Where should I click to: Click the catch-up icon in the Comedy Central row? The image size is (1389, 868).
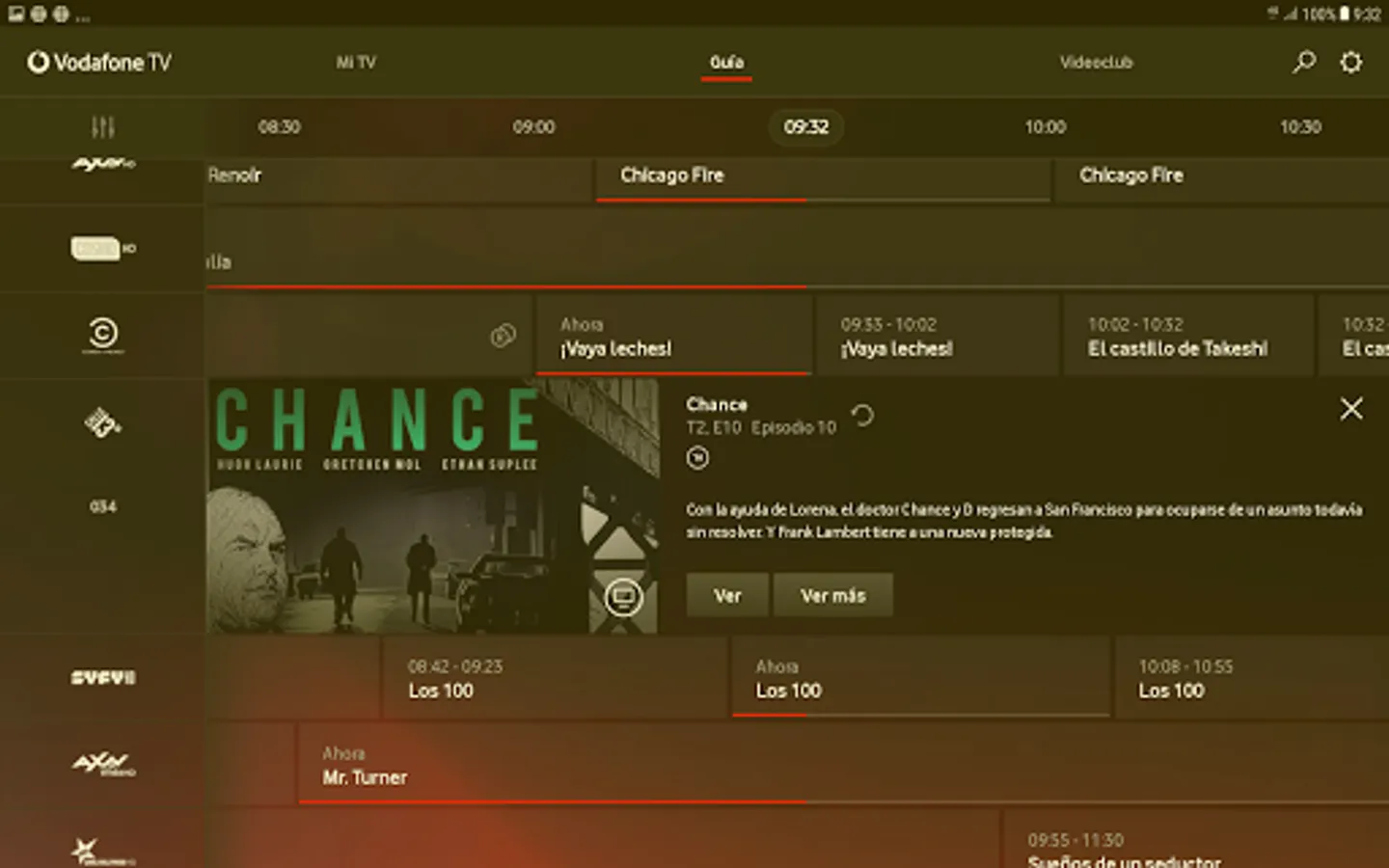click(x=504, y=336)
